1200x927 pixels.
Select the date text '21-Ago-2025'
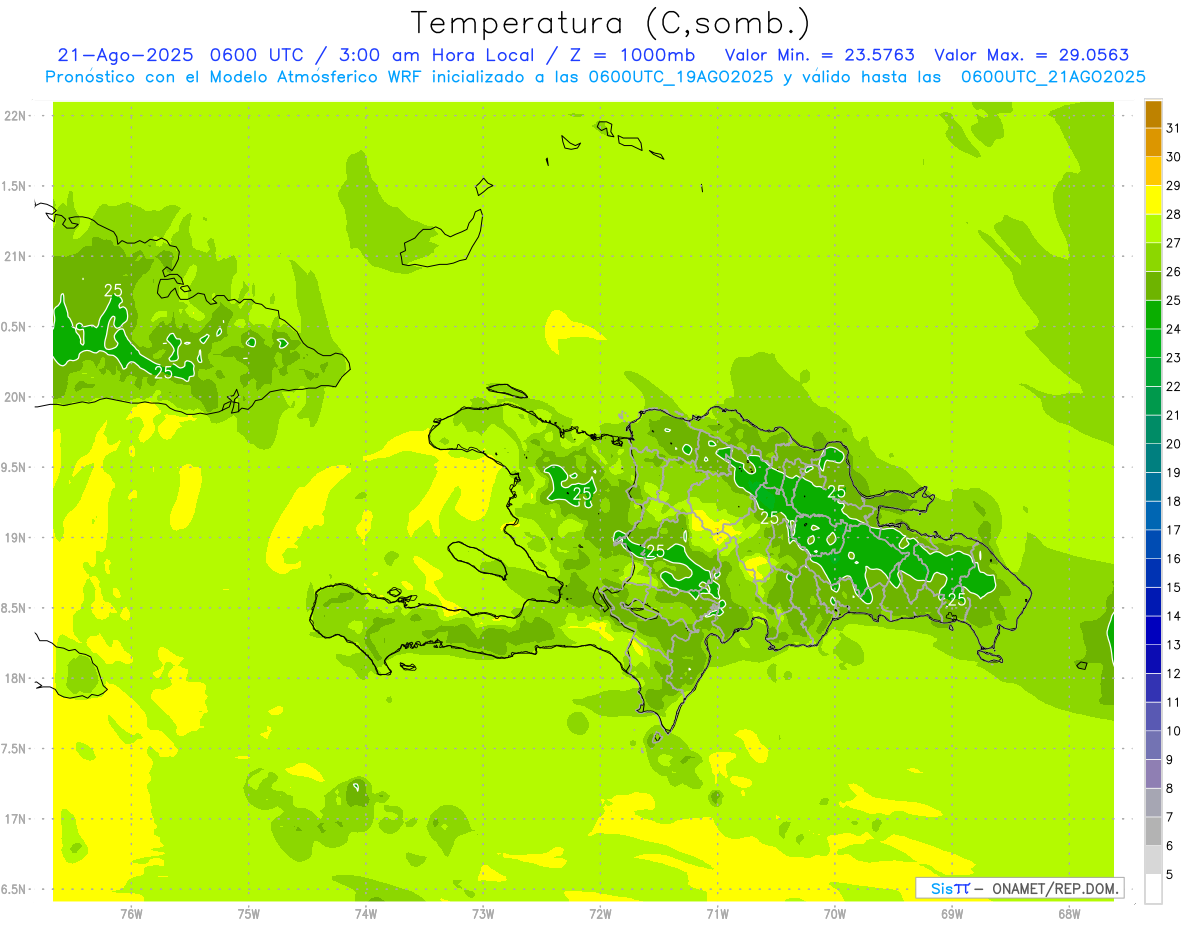[x=126, y=55]
